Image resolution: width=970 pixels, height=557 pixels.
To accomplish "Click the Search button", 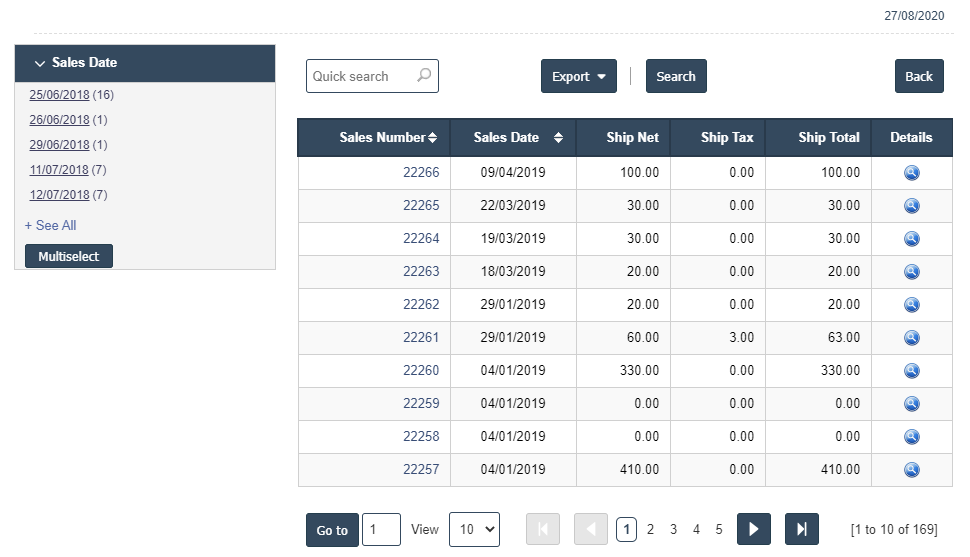I will click(676, 77).
